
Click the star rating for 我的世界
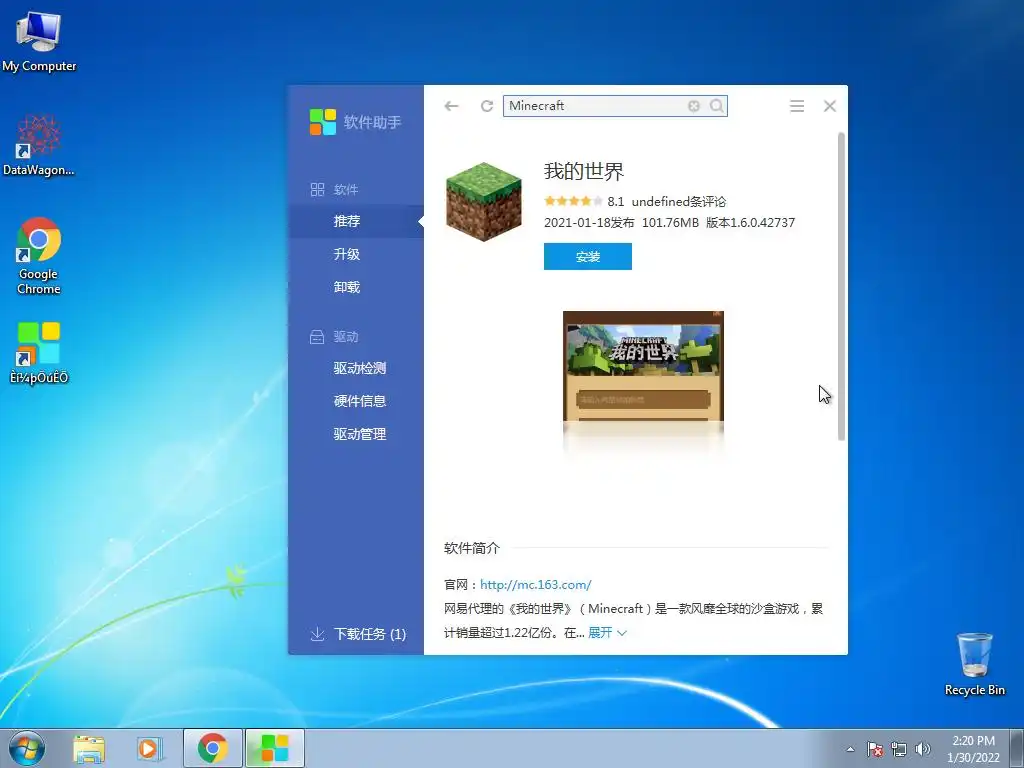point(573,201)
